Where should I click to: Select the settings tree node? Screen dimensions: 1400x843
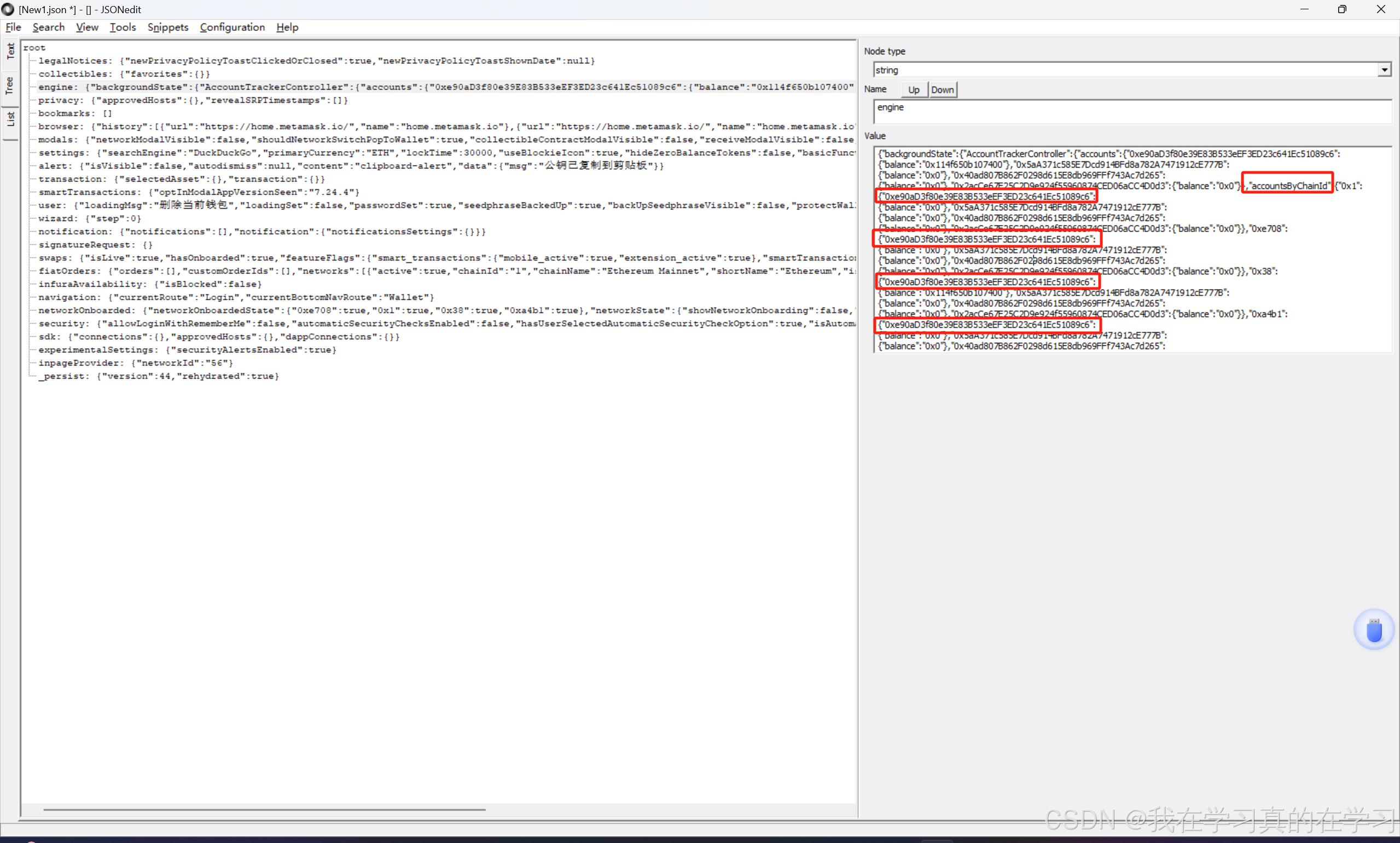tap(61, 153)
